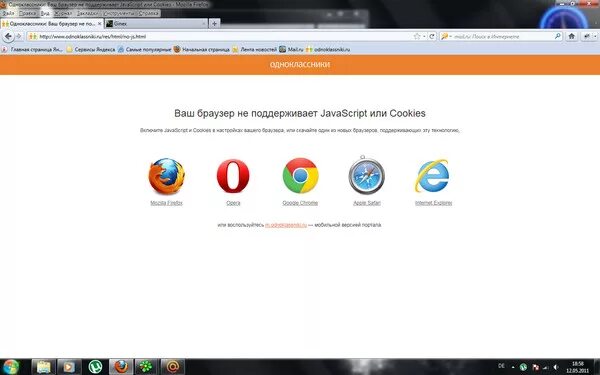Open the Инструменты menu
Image resolution: width=600 pixels, height=375 pixels.
point(120,13)
